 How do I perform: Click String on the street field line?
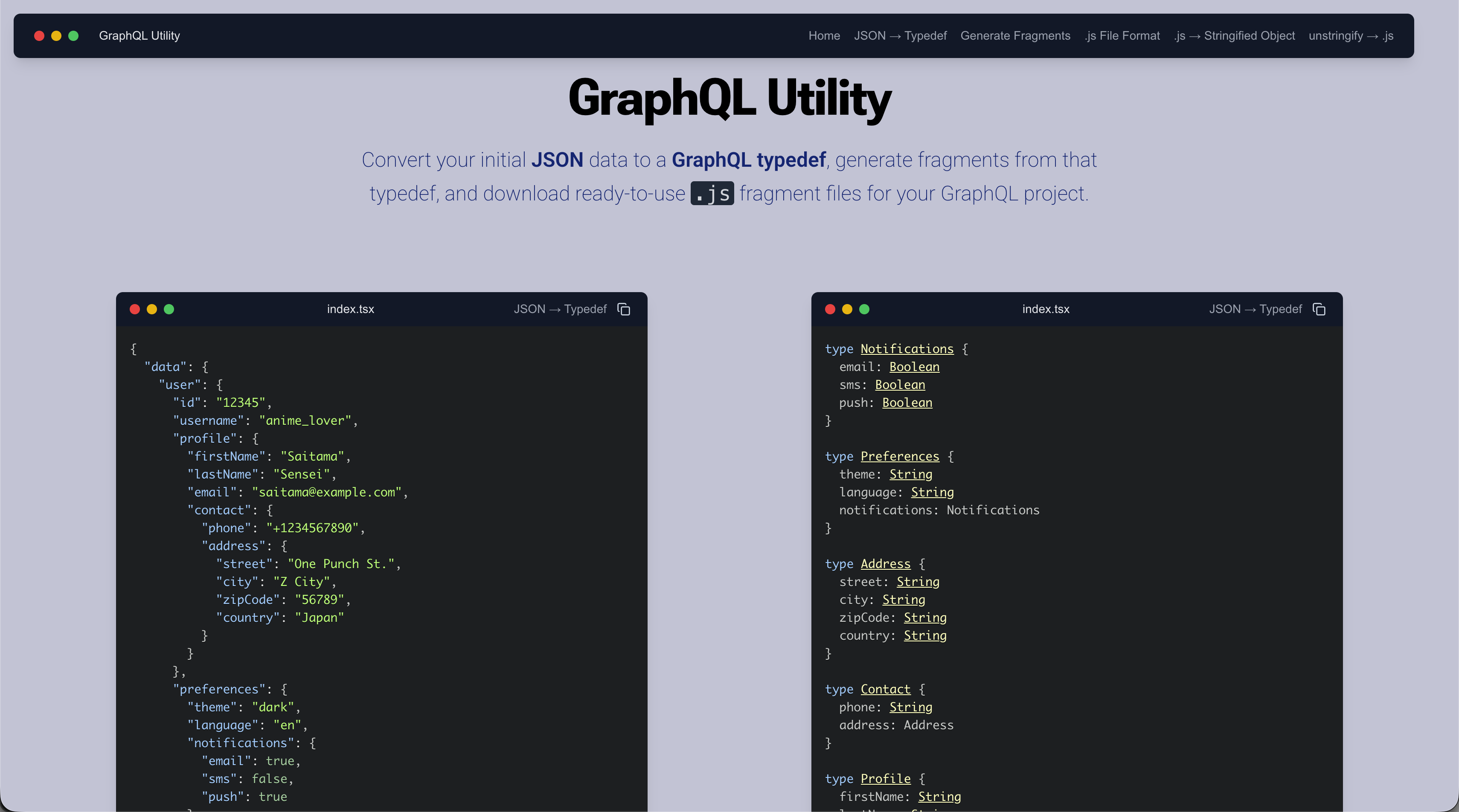[918, 582]
